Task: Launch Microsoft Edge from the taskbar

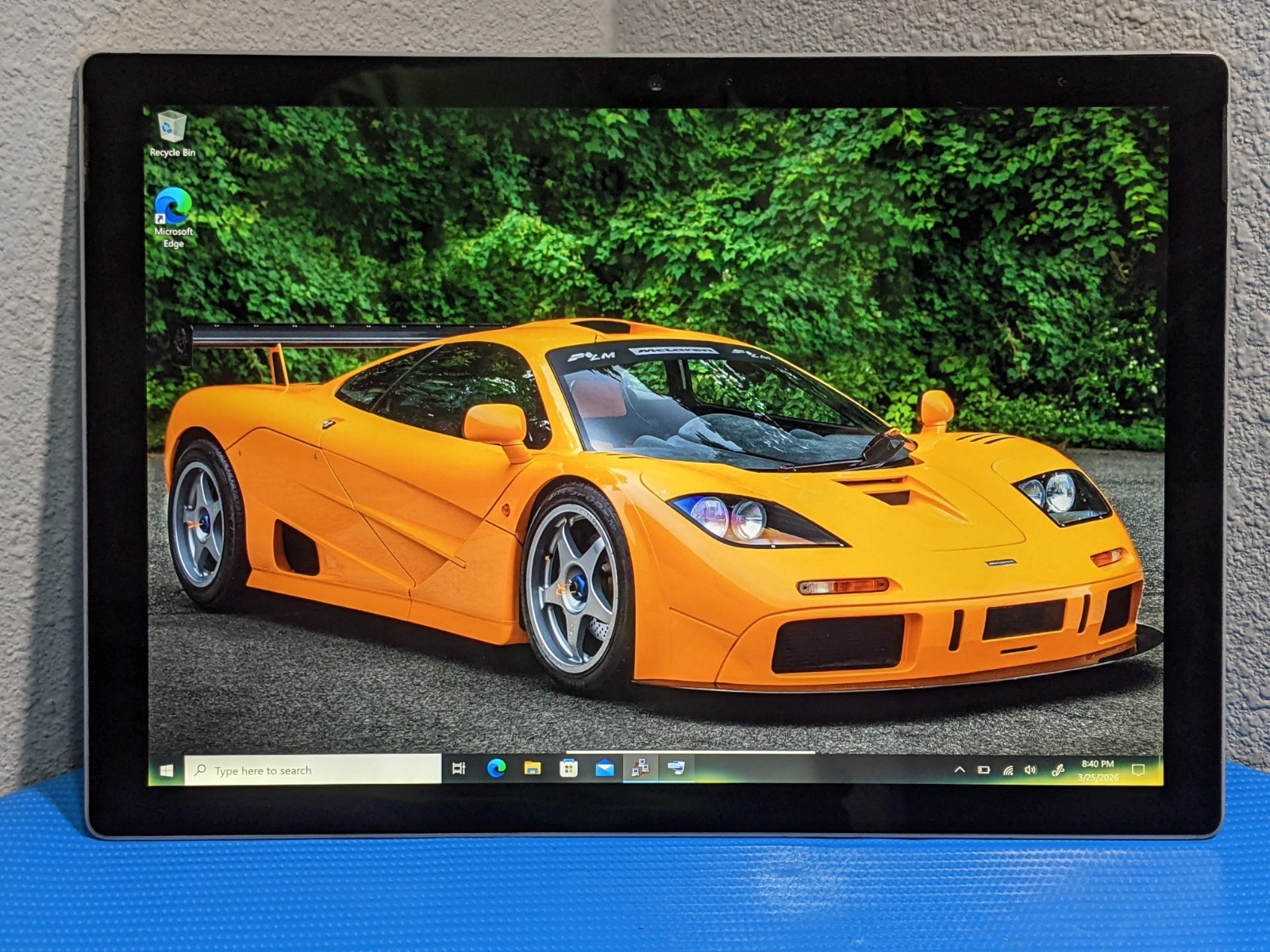Action: click(x=496, y=768)
